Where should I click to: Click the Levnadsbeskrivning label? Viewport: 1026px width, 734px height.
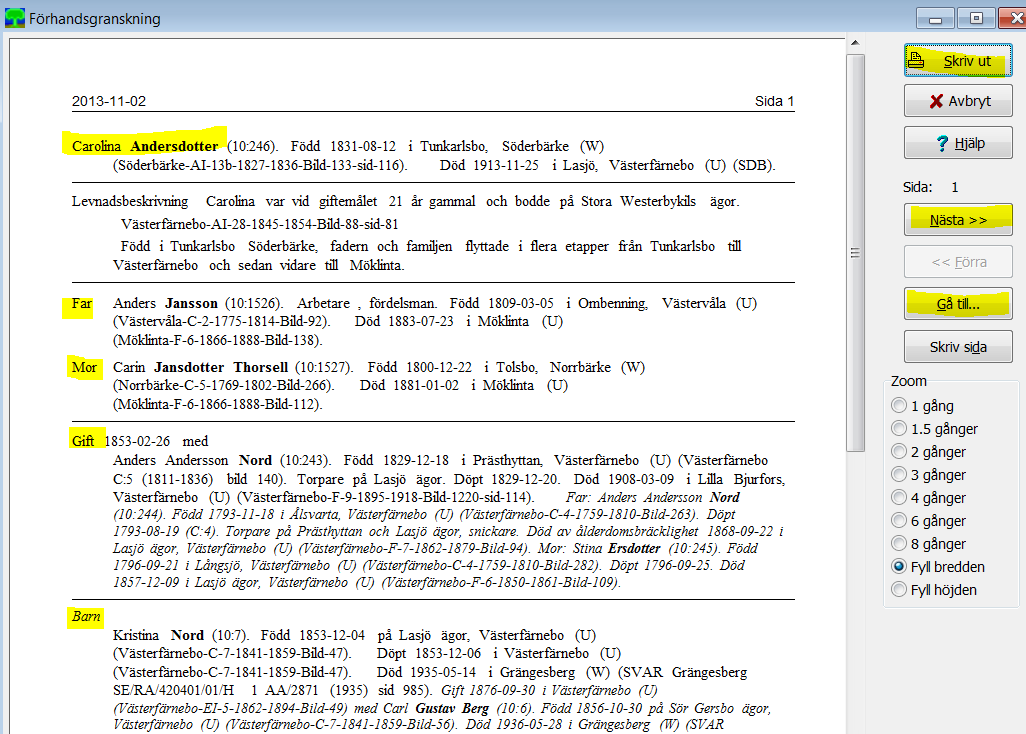(x=130, y=201)
